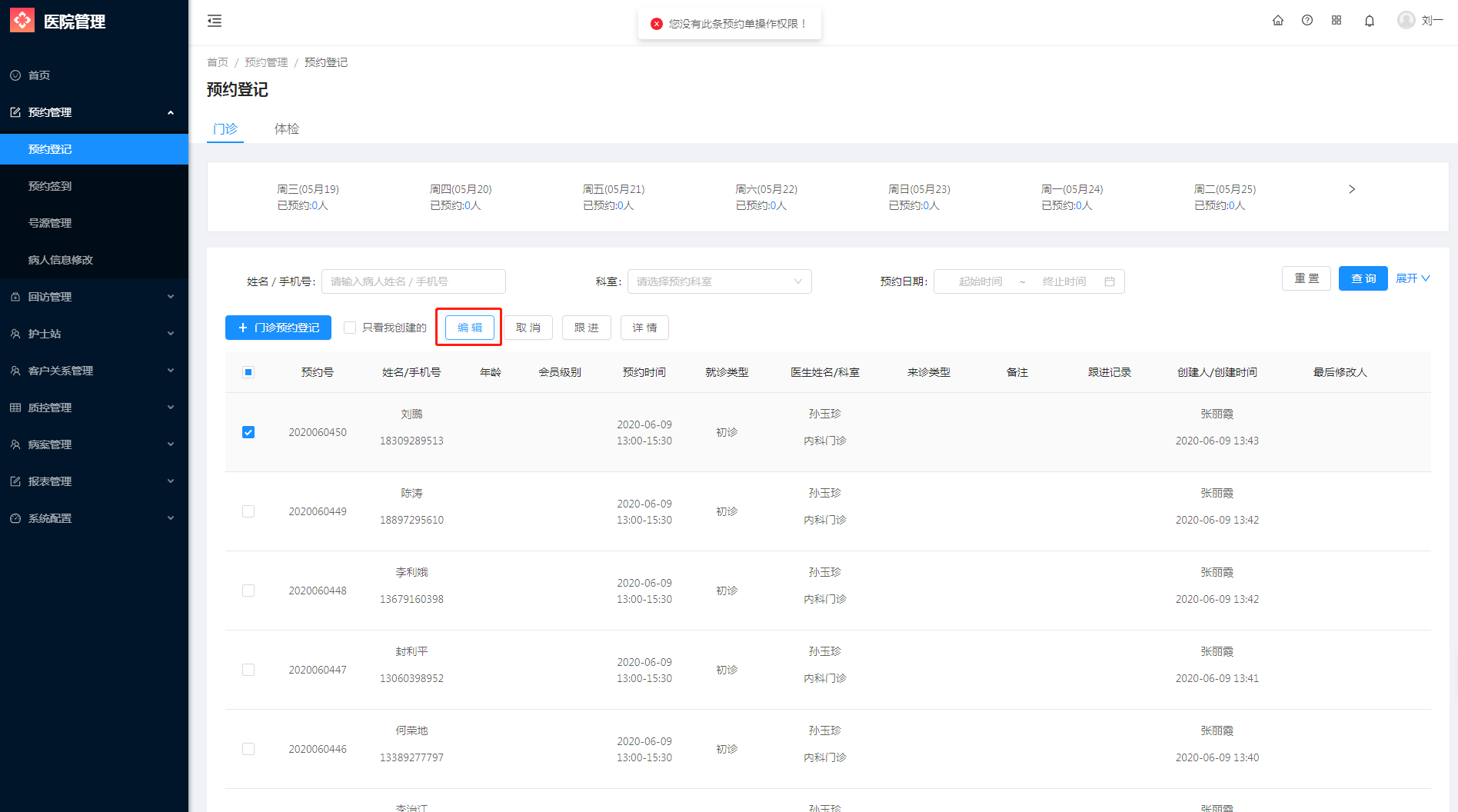Click the 首页 sidebar smiley icon
This screenshot has height=812, width=1458.
click(15, 75)
